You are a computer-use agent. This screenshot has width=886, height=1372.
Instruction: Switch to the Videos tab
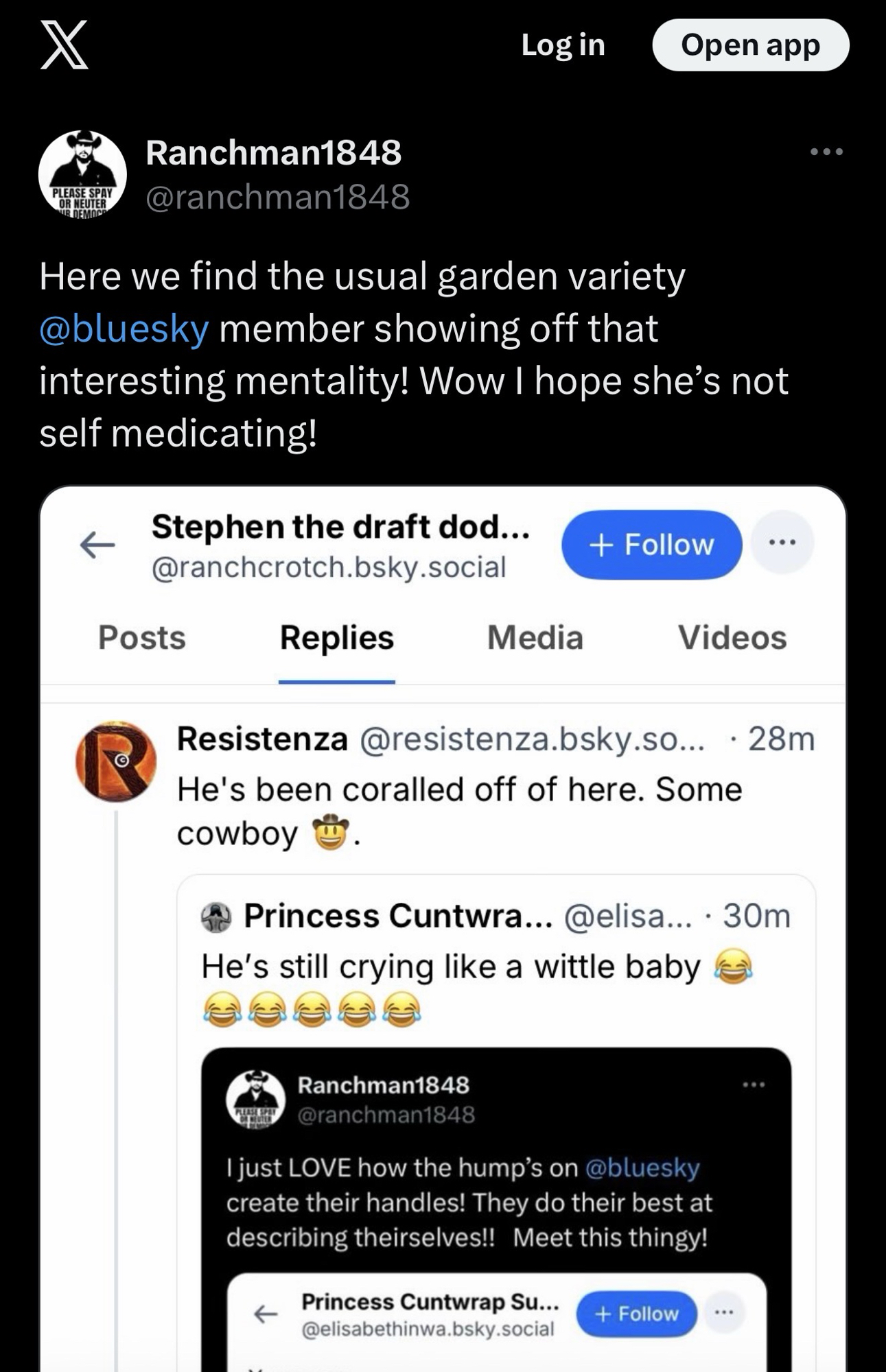pyautogui.click(x=732, y=637)
